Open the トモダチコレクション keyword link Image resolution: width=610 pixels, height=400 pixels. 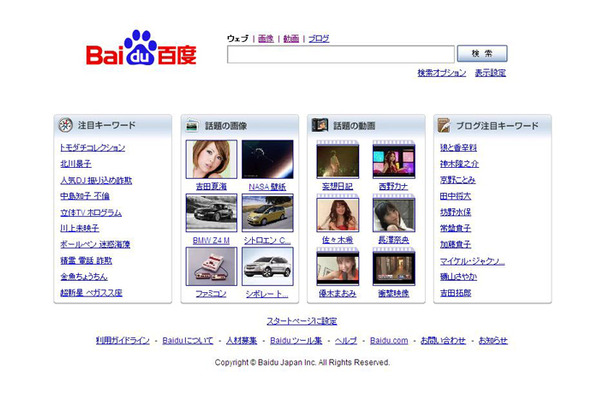tap(93, 147)
